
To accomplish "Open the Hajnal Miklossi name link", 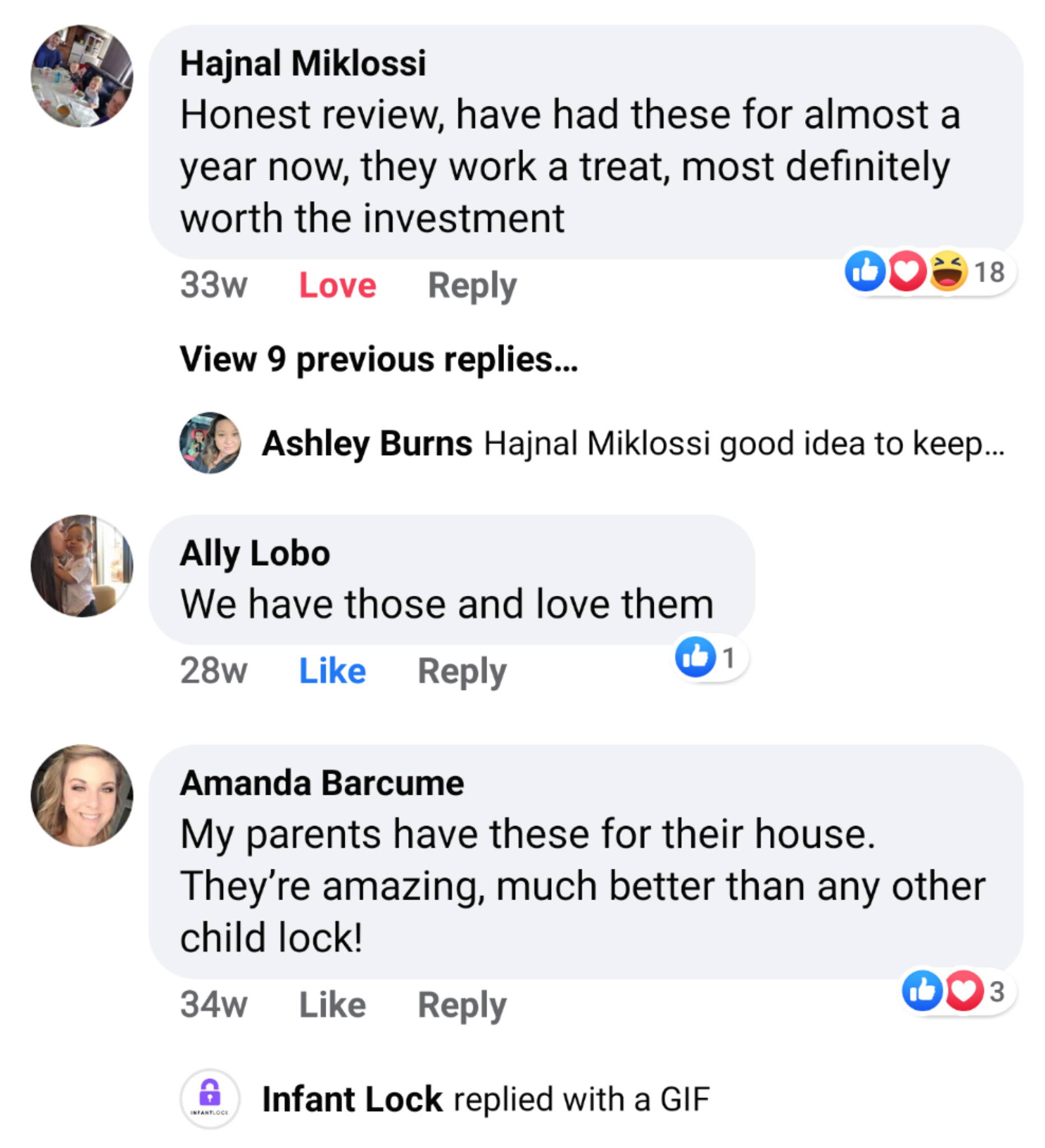I will 303,63.
